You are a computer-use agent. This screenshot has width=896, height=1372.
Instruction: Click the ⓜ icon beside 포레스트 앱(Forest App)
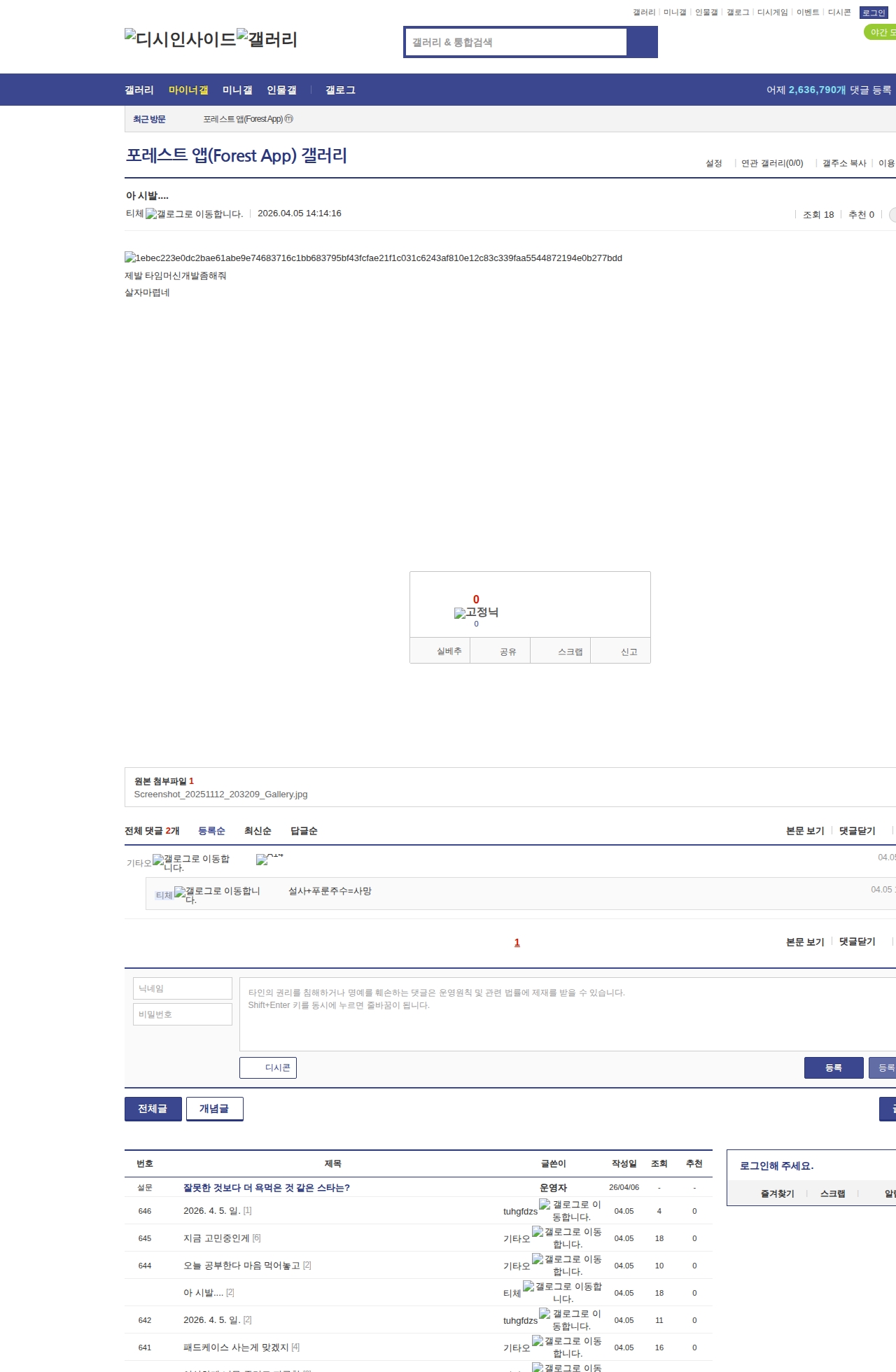[289, 119]
